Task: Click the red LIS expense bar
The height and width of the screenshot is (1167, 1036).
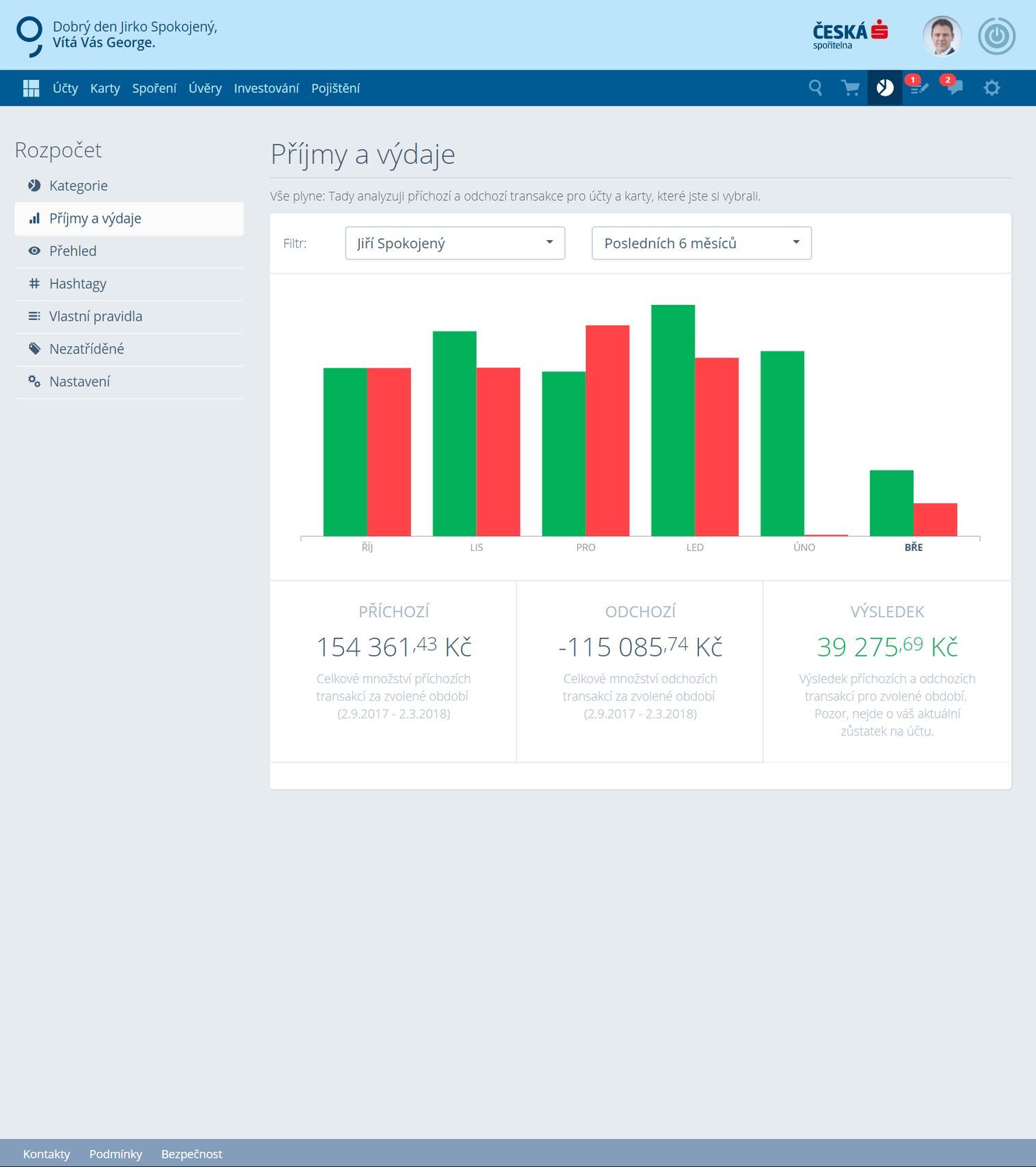Action: point(499,452)
